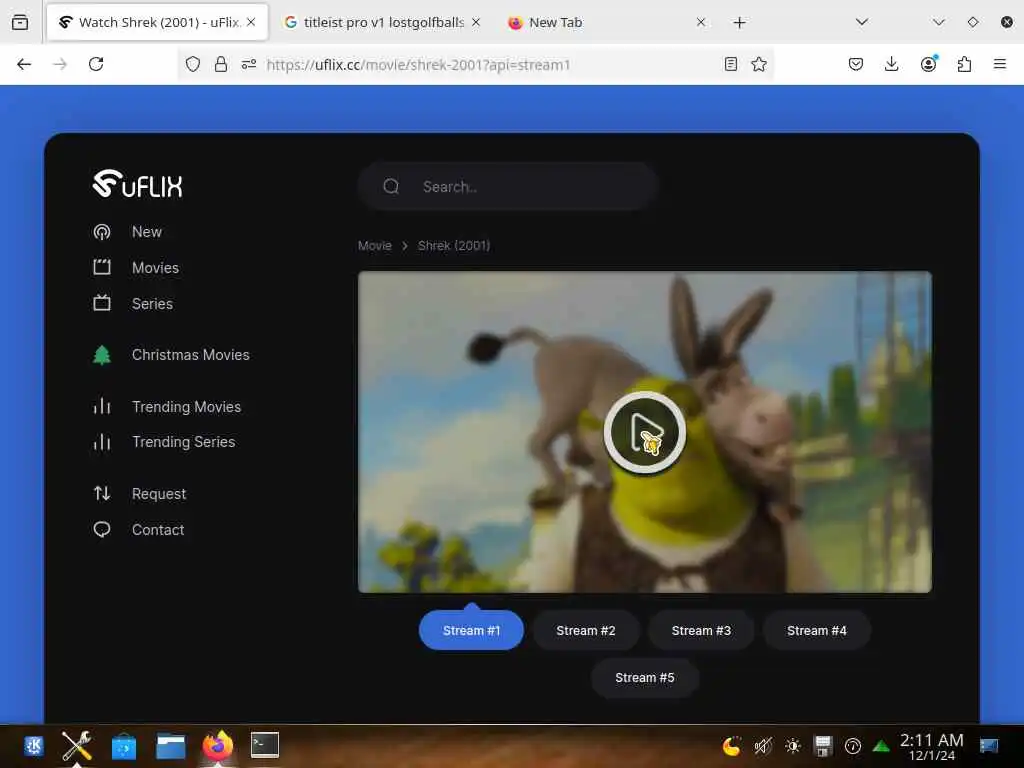The width and height of the screenshot is (1024, 768).
Task: Click the system updates tray icon
Action: [x=853, y=745]
